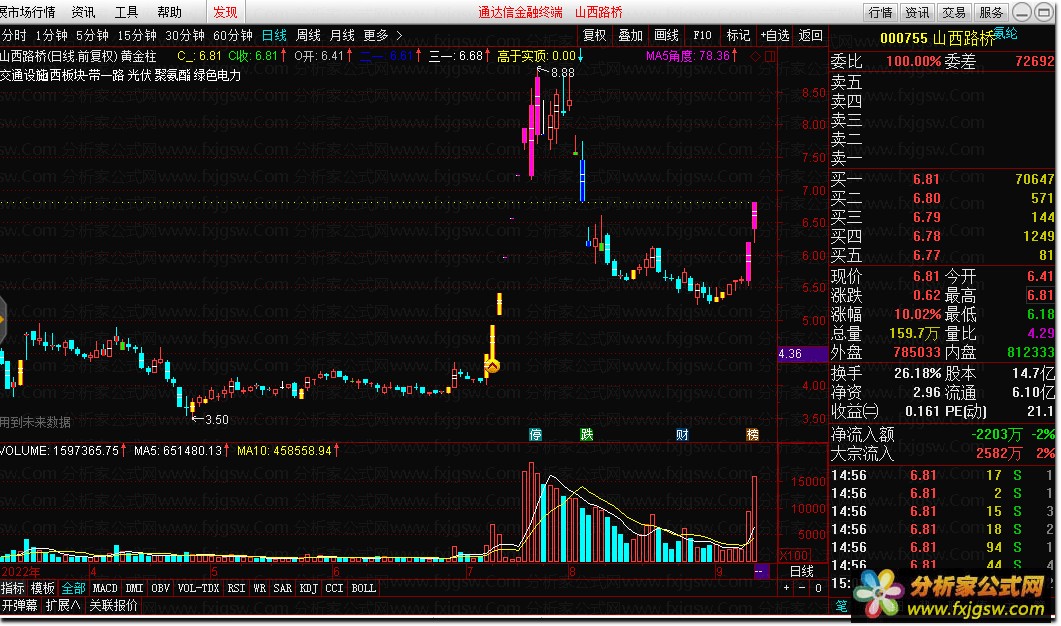Click the X100 volume scale label
This screenshot has width=1061, height=626.
click(794, 556)
